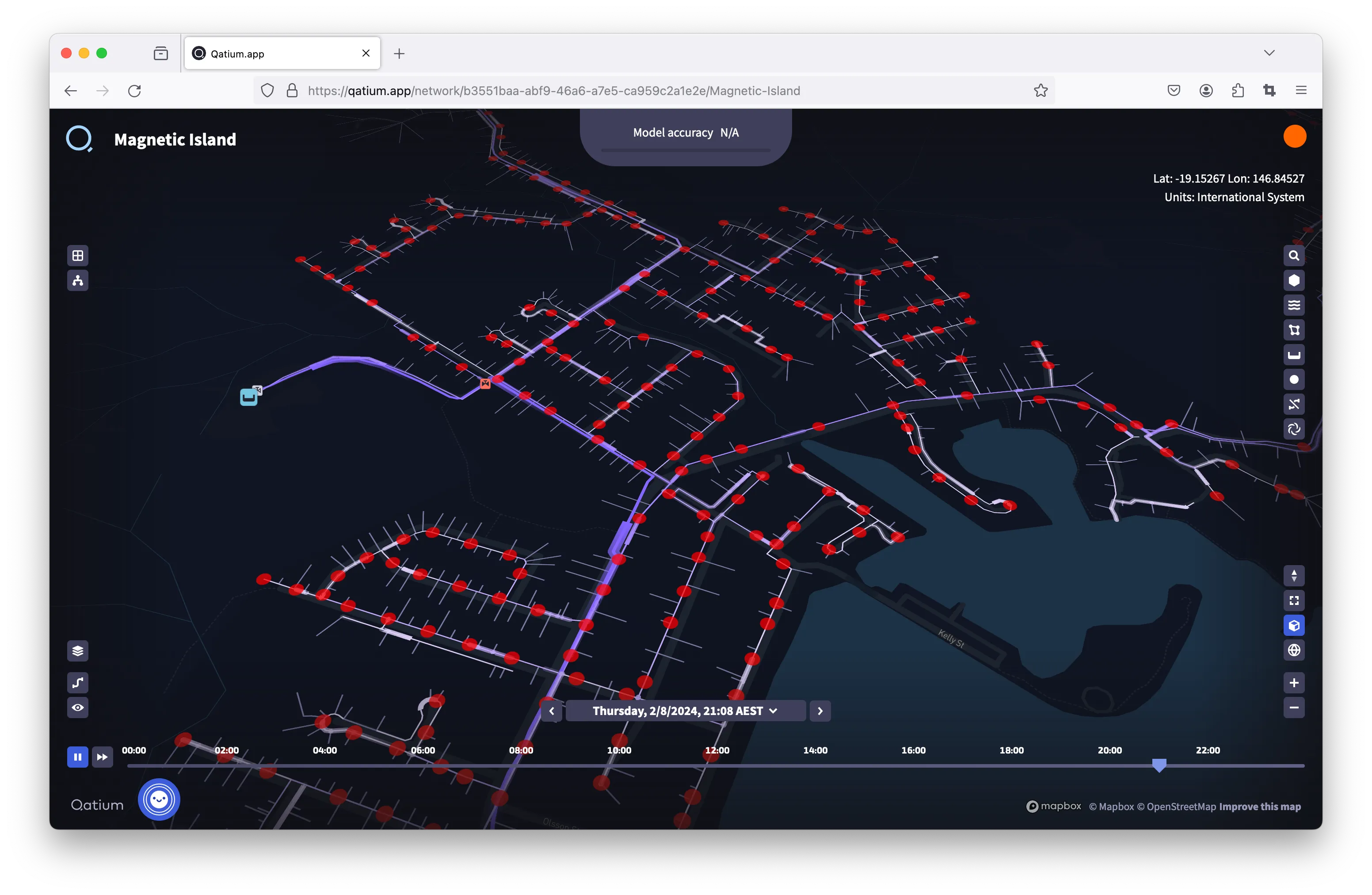The image size is (1372, 895).
Task: Go to previous time step arrow
Action: pos(552,711)
